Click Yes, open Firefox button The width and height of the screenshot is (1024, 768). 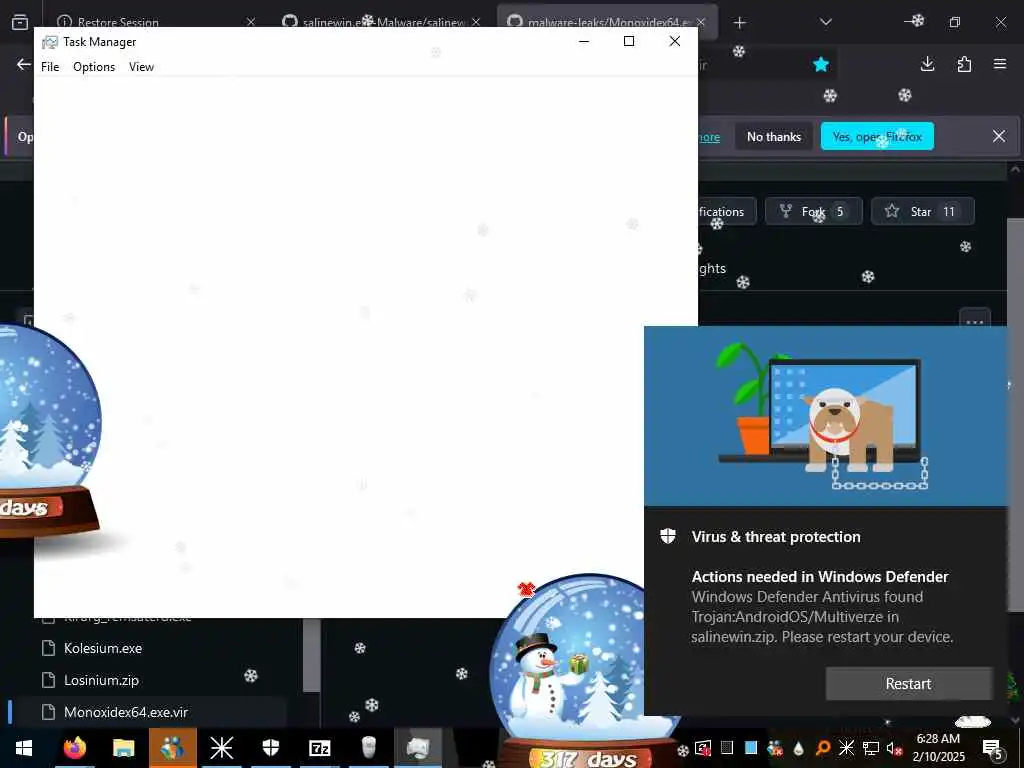(x=877, y=136)
